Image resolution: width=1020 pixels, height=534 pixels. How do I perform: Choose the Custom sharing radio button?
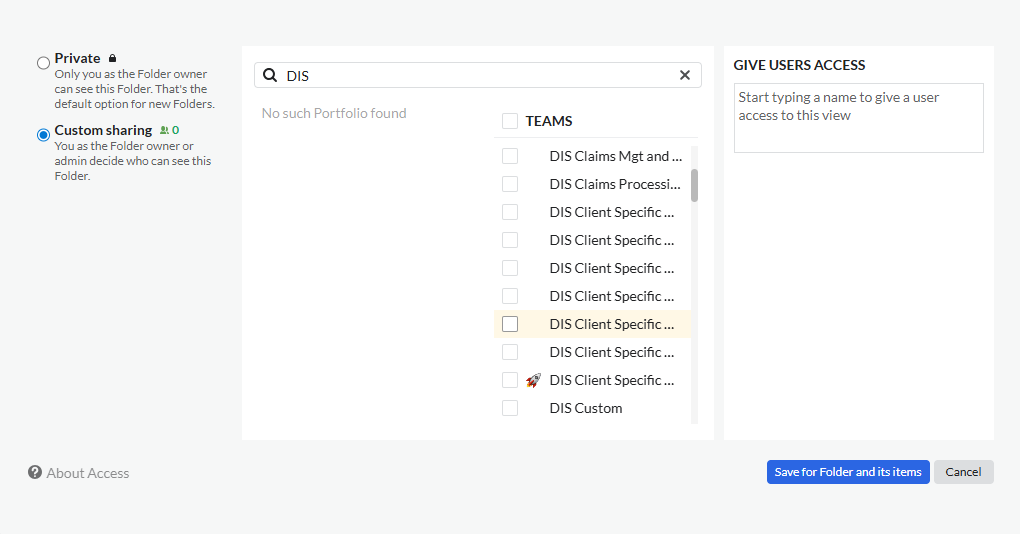pyautogui.click(x=43, y=135)
